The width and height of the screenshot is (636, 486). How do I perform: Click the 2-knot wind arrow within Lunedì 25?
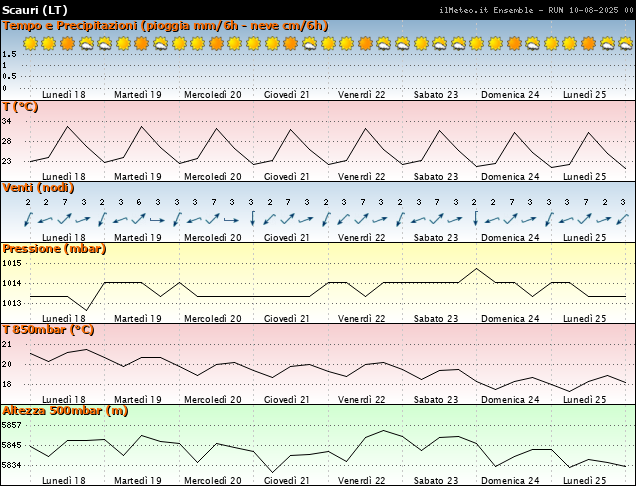tap(604, 220)
